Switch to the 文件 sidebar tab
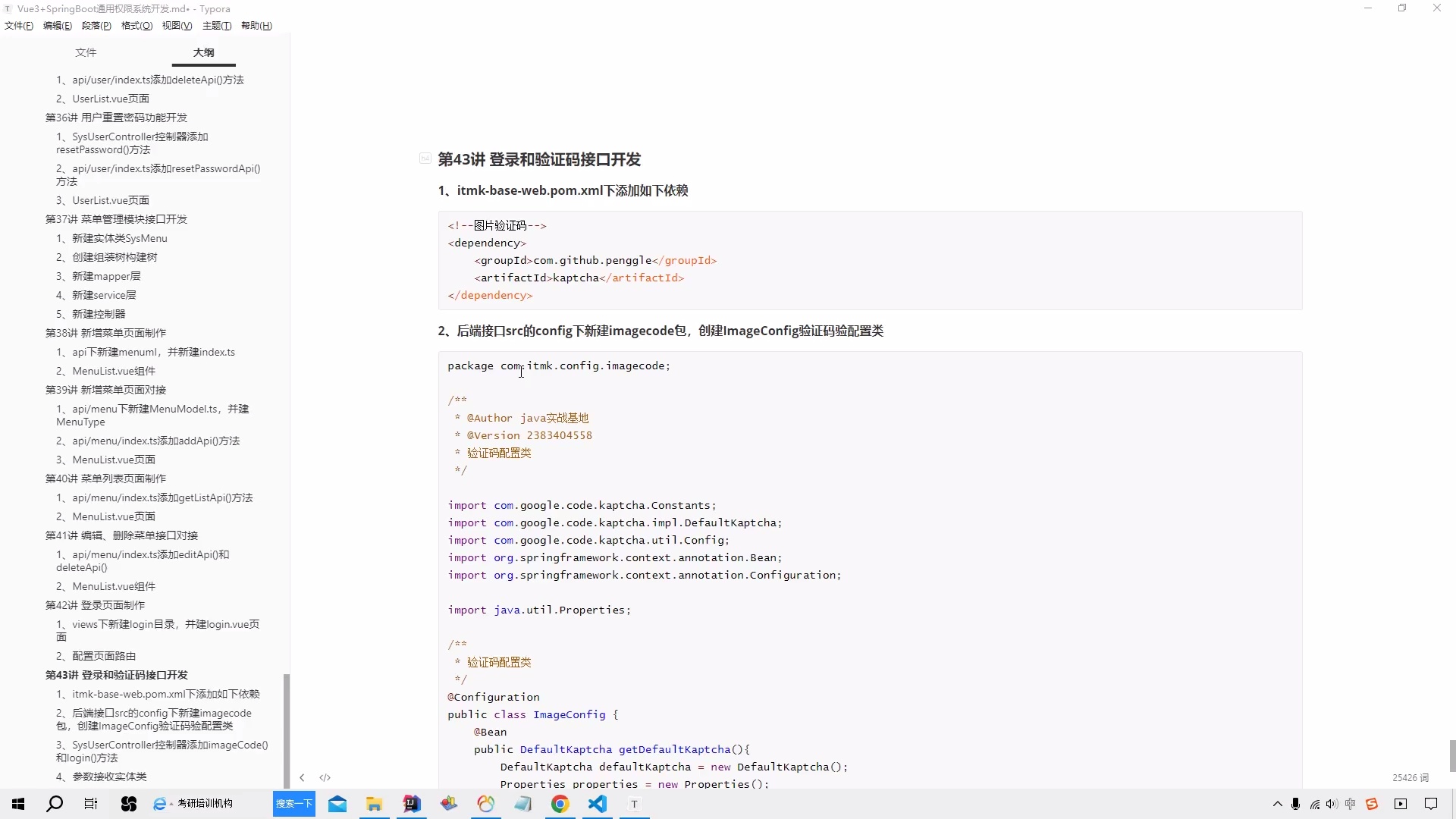Image resolution: width=1456 pixels, height=819 pixels. (x=86, y=52)
